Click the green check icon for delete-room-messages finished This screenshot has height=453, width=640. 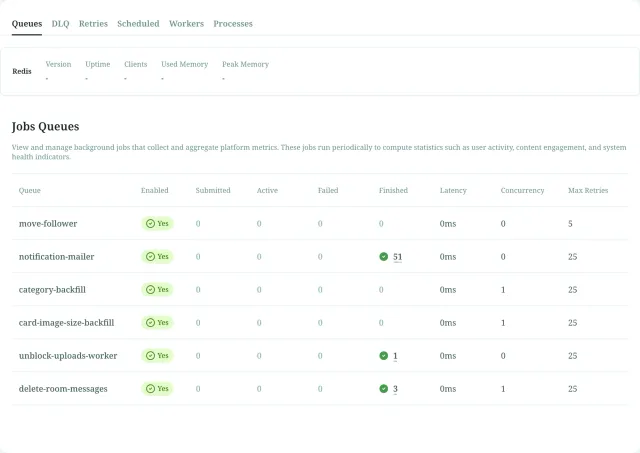tap(384, 389)
